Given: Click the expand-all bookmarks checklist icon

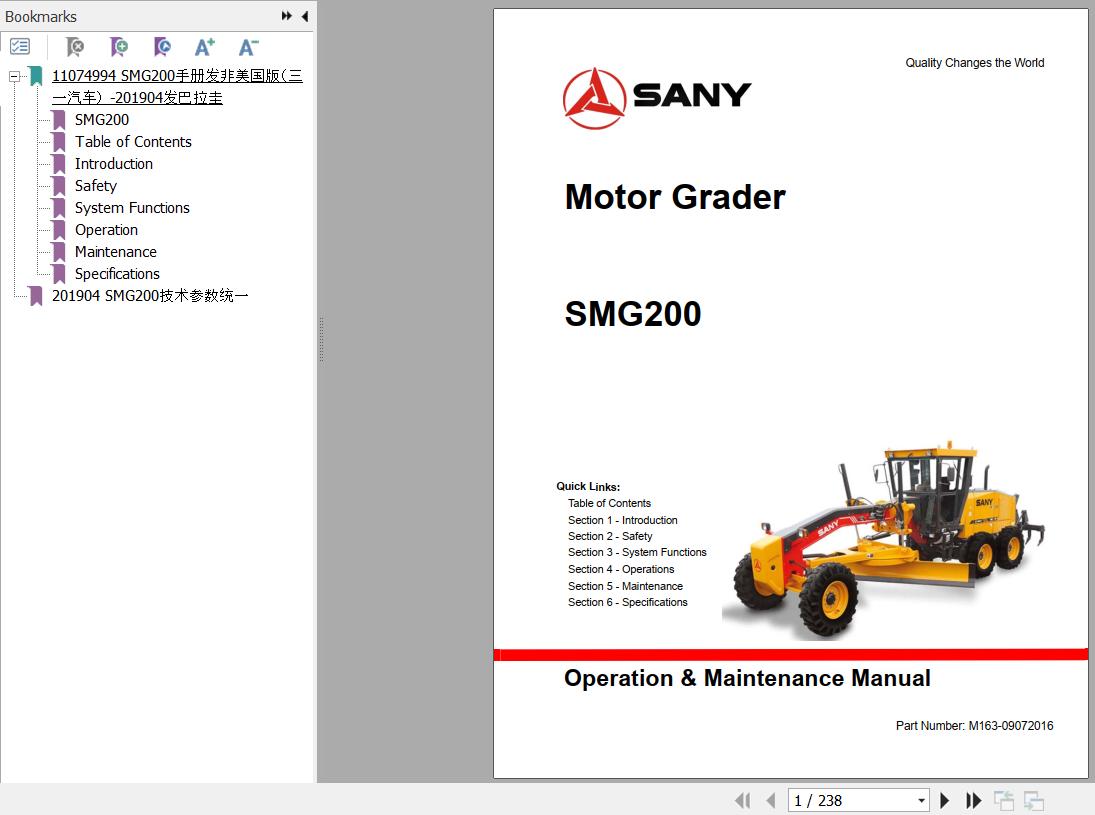Looking at the screenshot, I should click(20, 47).
